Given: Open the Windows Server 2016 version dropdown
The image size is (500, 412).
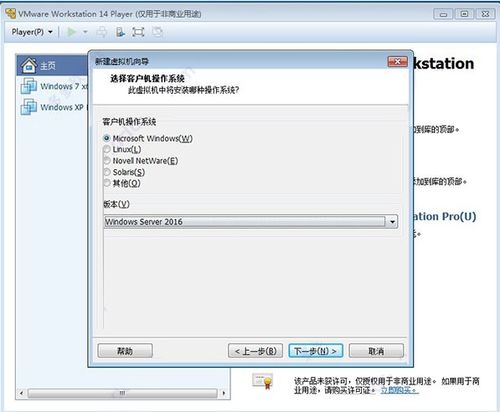Looking at the screenshot, I should [251, 222].
